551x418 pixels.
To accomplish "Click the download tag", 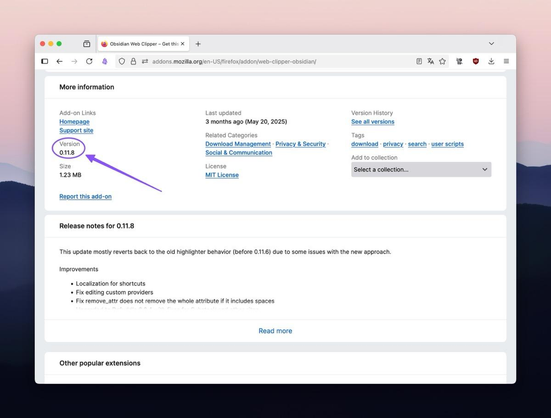I will point(364,144).
